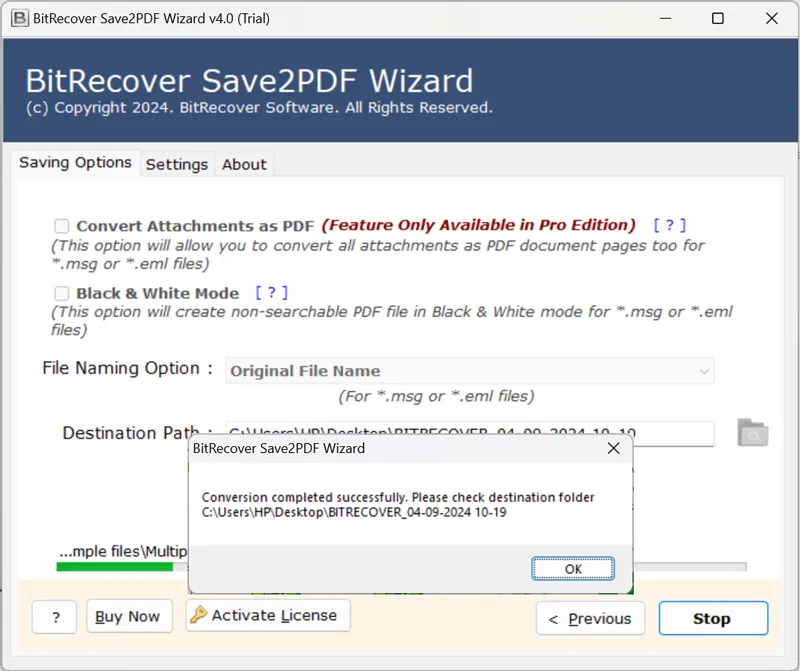This screenshot has height=671, width=800.
Task: Open help link for Convert Attachments as PDF
Action: pyautogui.click(x=670, y=225)
